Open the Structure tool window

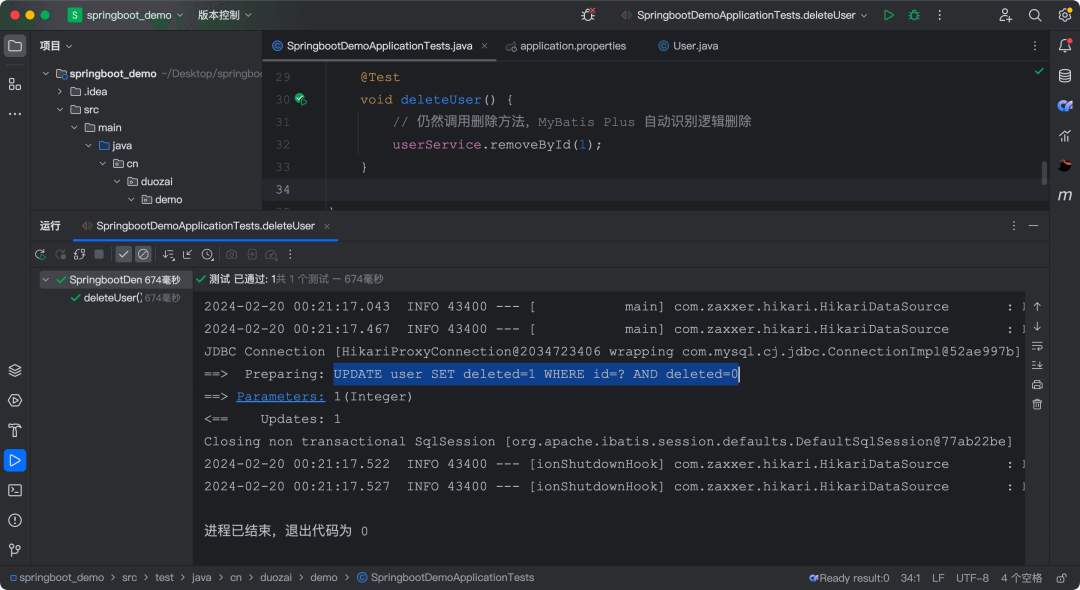tap(15, 84)
